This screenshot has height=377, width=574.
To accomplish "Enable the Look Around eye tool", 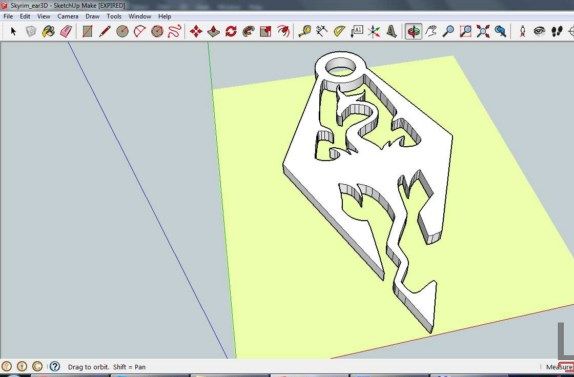I will click(x=539, y=31).
